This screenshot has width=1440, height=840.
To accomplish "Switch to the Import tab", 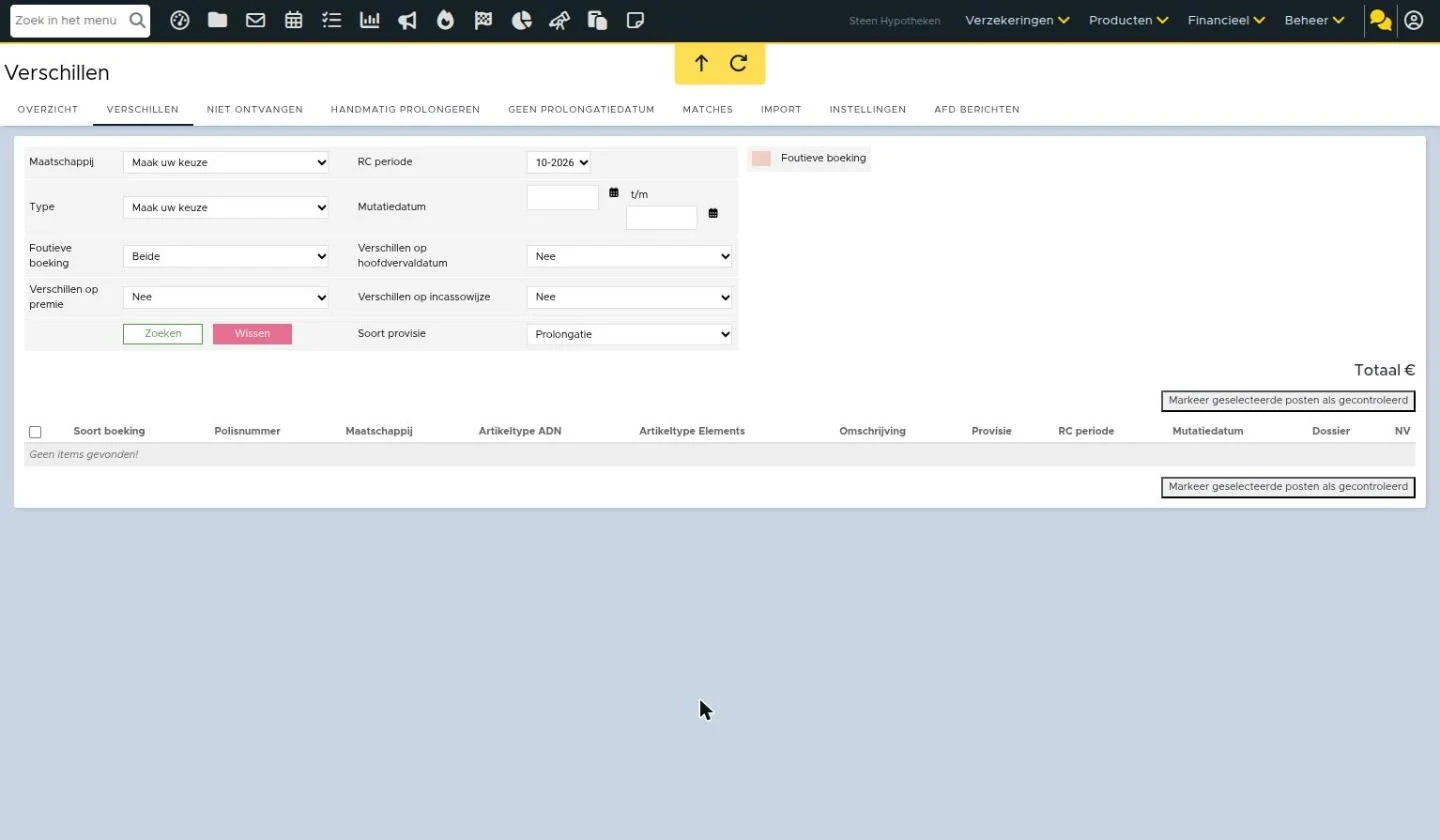I will click(781, 109).
